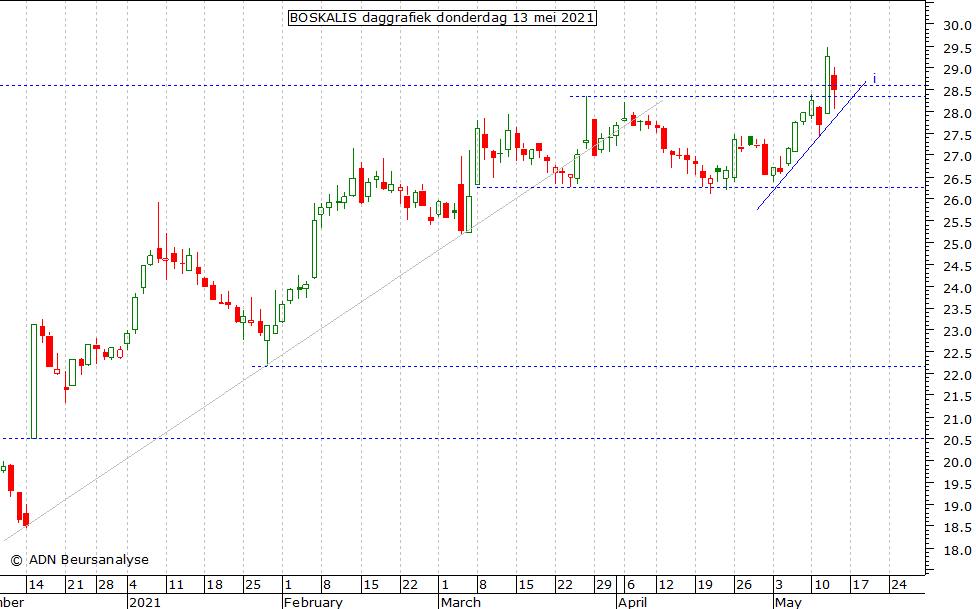976x609 pixels.
Task: Select date label 4 on time axis
Action: click(x=133, y=585)
